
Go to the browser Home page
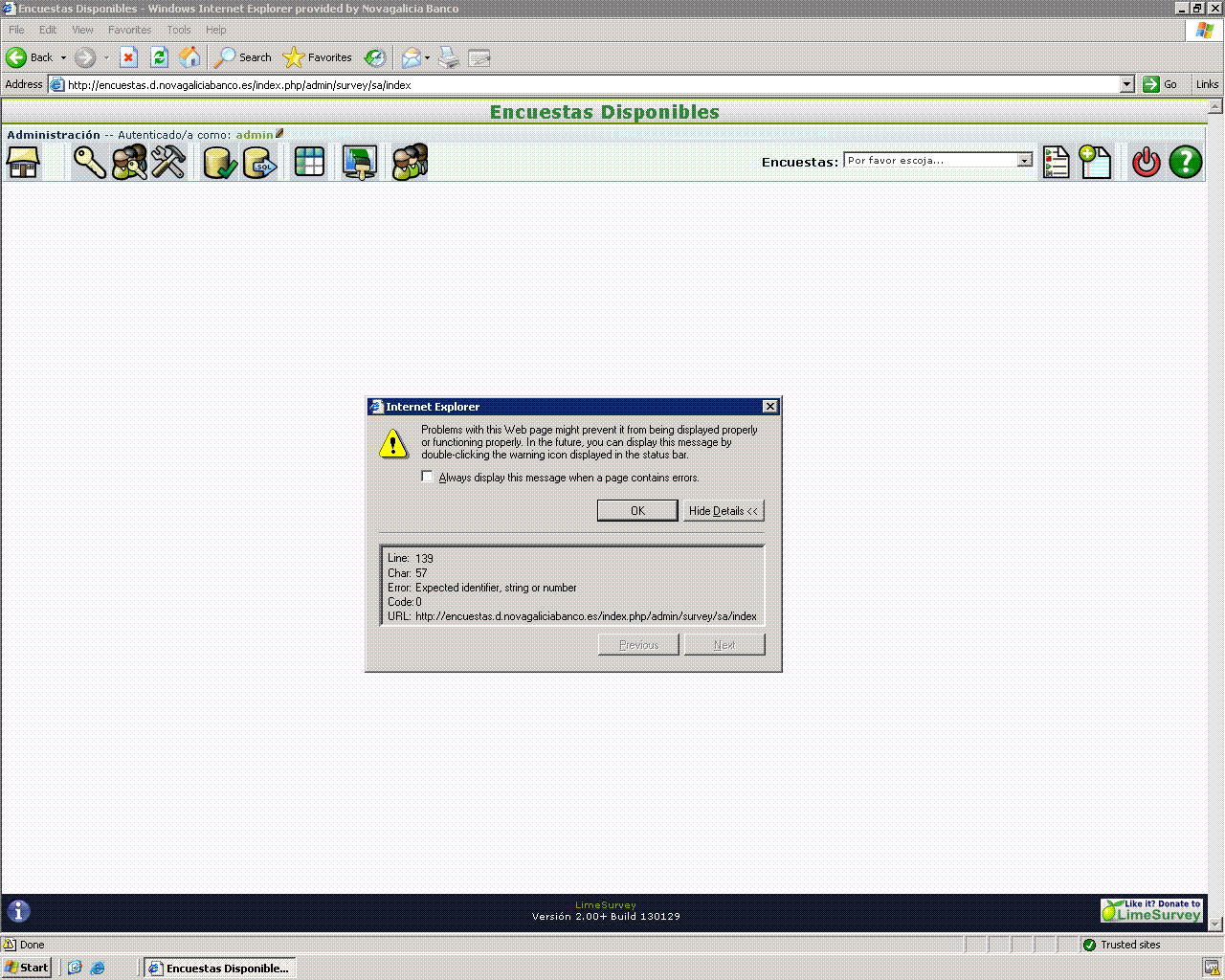pyautogui.click(x=189, y=57)
